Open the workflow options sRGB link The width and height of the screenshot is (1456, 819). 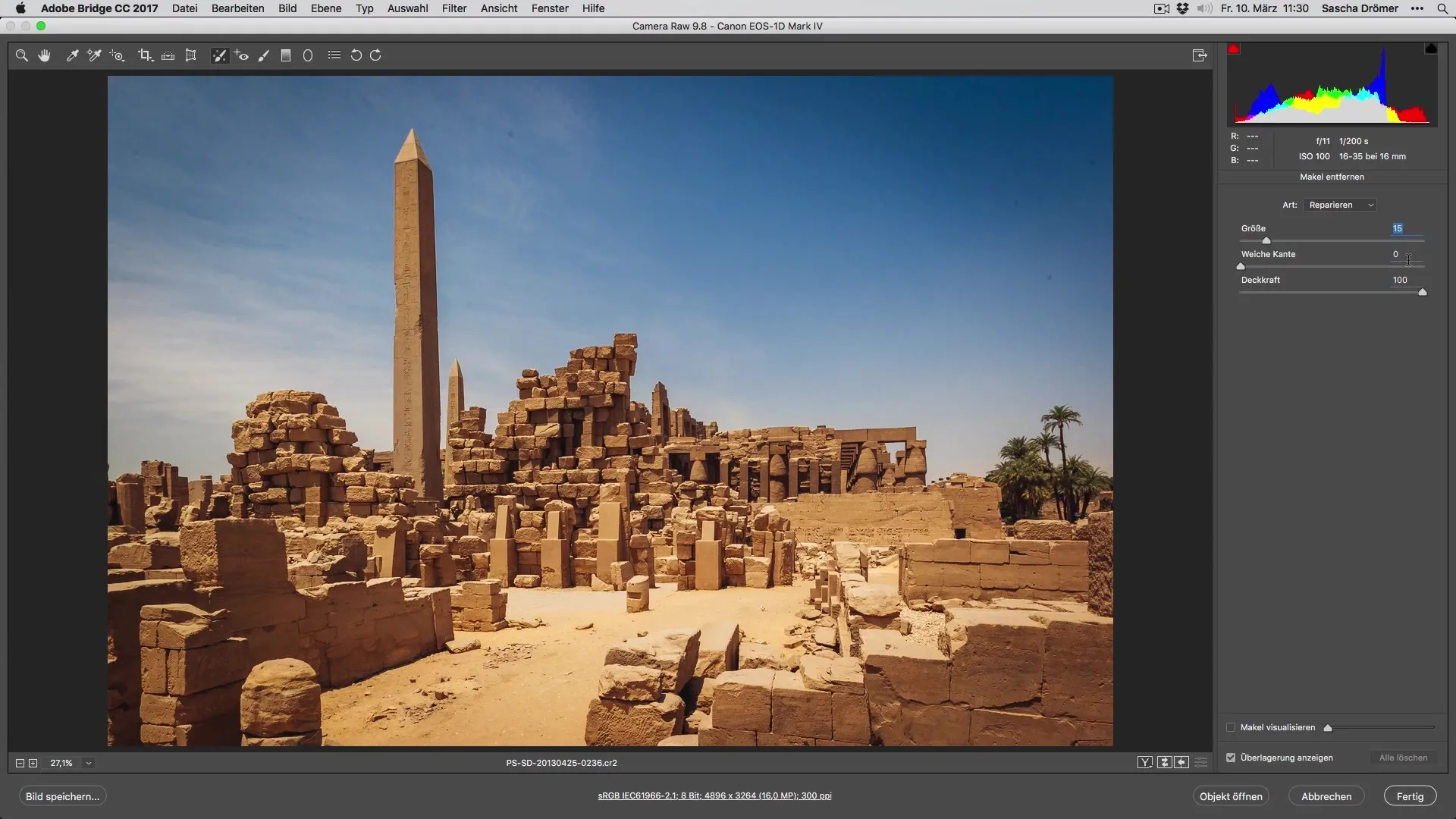click(714, 795)
